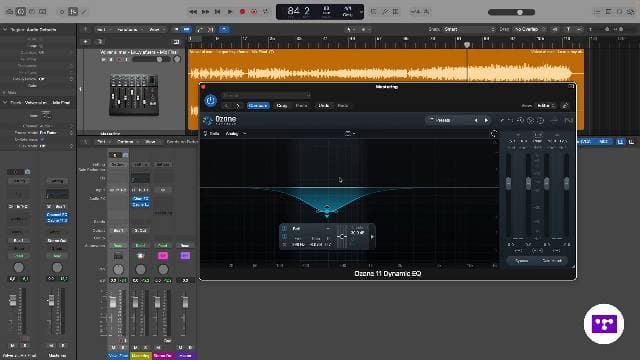Go to previous Ozone preset arrow
The image size is (640, 360).
coord(476,120)
